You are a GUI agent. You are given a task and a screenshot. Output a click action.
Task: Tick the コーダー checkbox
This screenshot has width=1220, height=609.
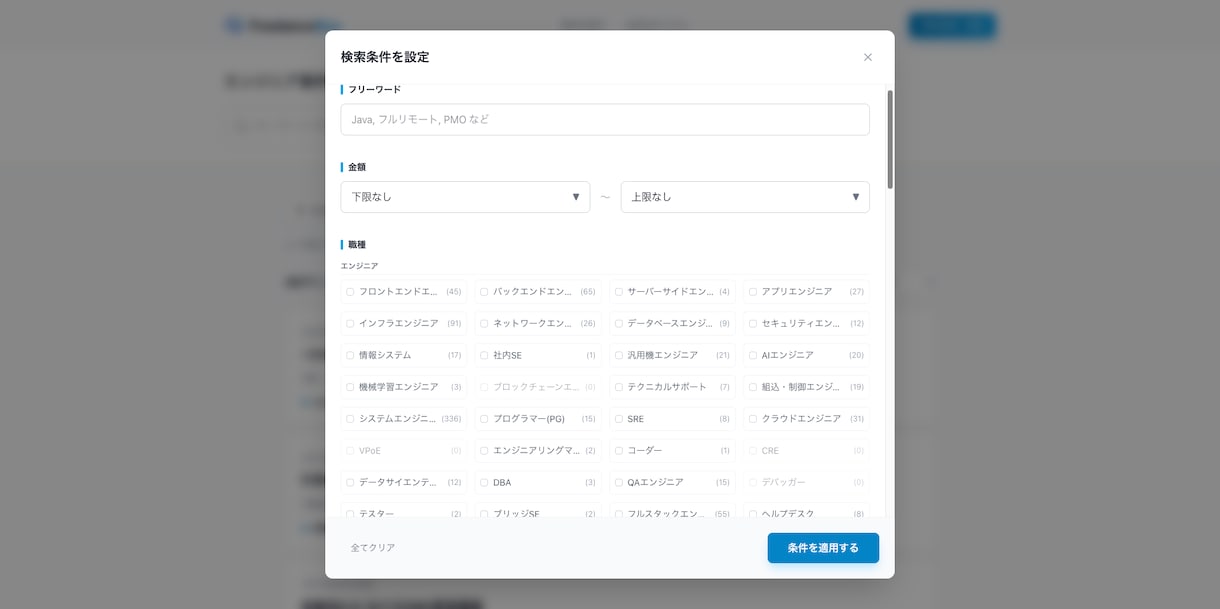pyautogui.click(x=618, y=451)
